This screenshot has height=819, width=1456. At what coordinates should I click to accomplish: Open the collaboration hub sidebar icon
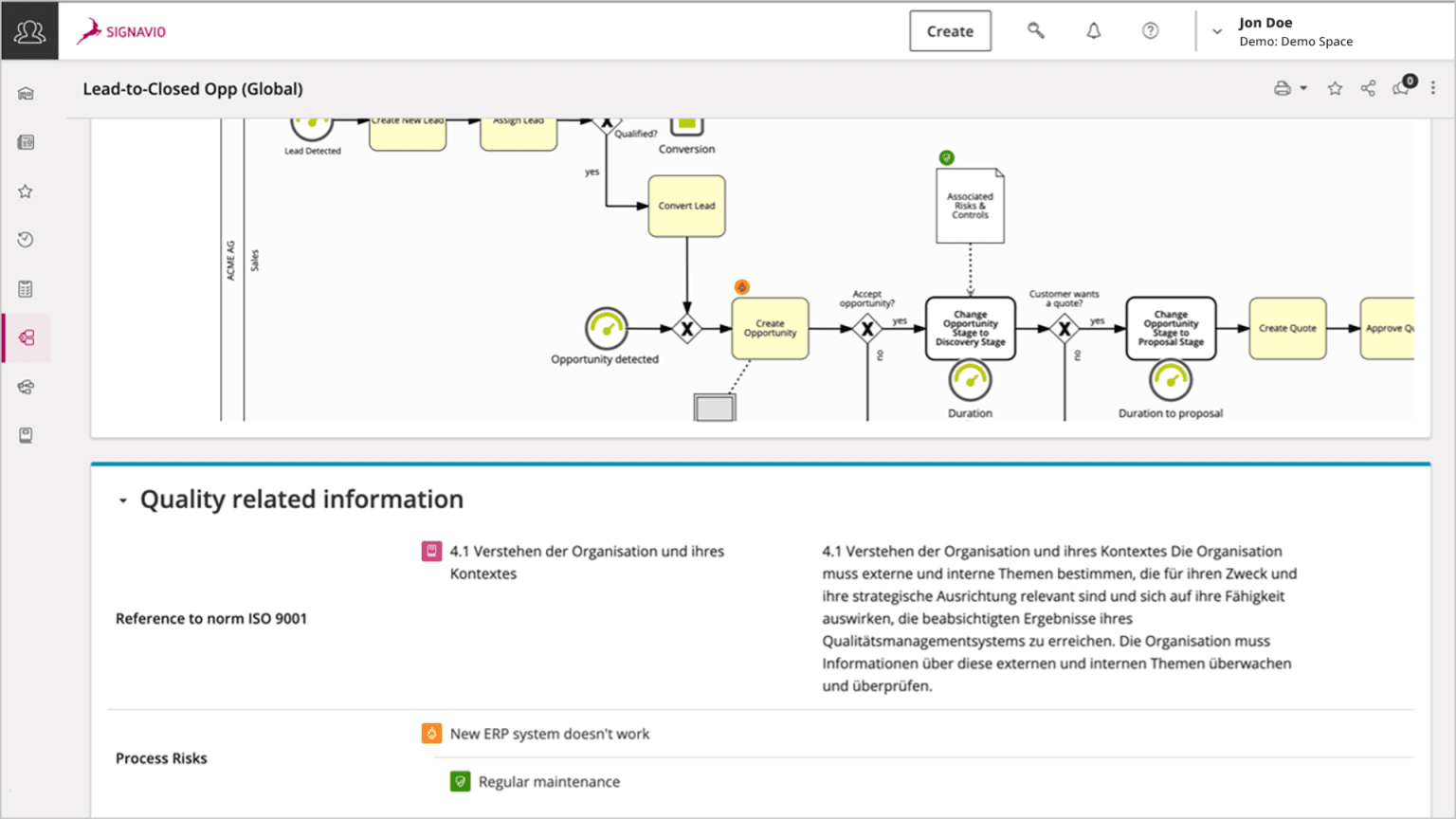[x=25, y=387]
